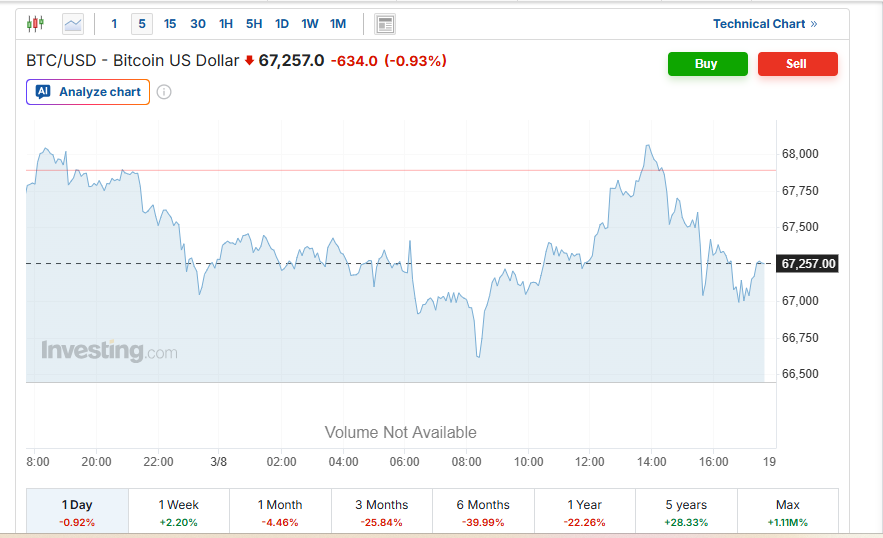Image resolution: width=883 pixels, height=538 pixels.
Task: Show the 1 Year range tab
Action: pos(585,512)
